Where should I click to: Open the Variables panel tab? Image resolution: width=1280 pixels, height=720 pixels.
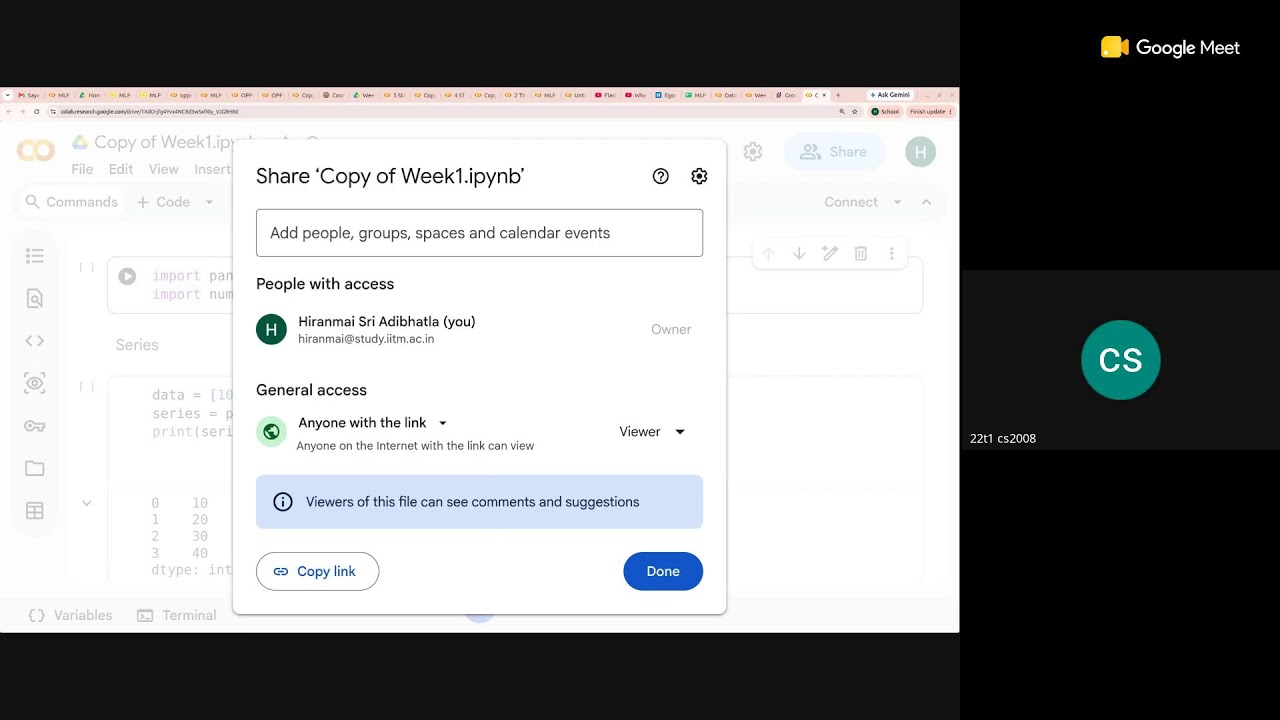click(x=70, y=615)
